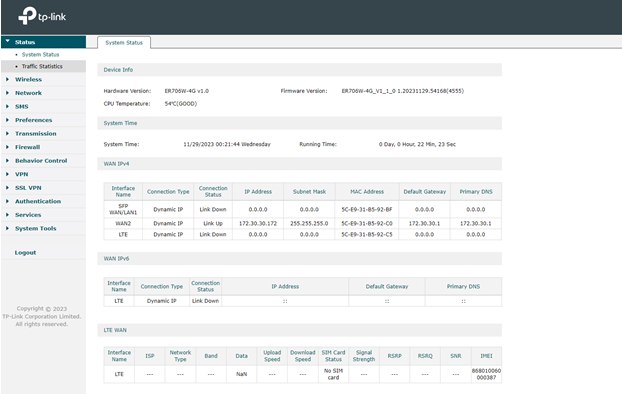Click CPU temperature value 54°C(GOOD)

180,104
